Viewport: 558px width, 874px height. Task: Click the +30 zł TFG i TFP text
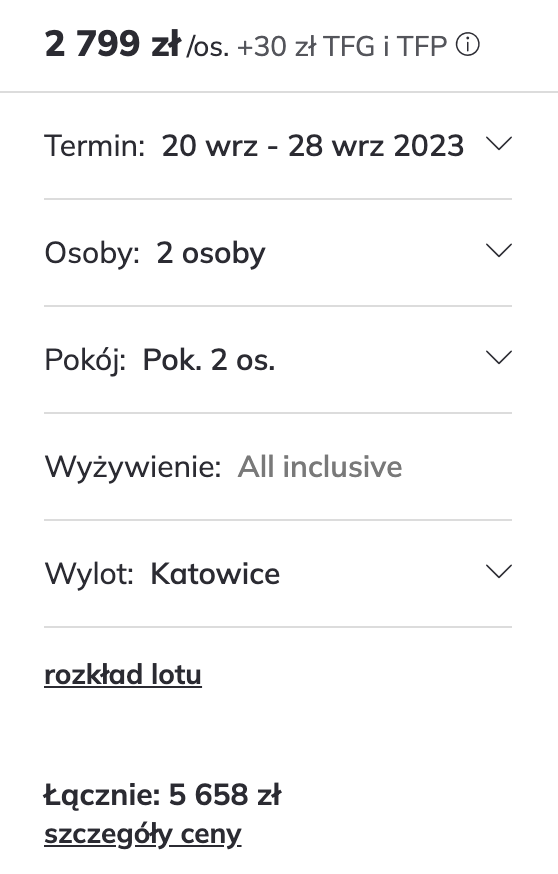click(342, 46)
